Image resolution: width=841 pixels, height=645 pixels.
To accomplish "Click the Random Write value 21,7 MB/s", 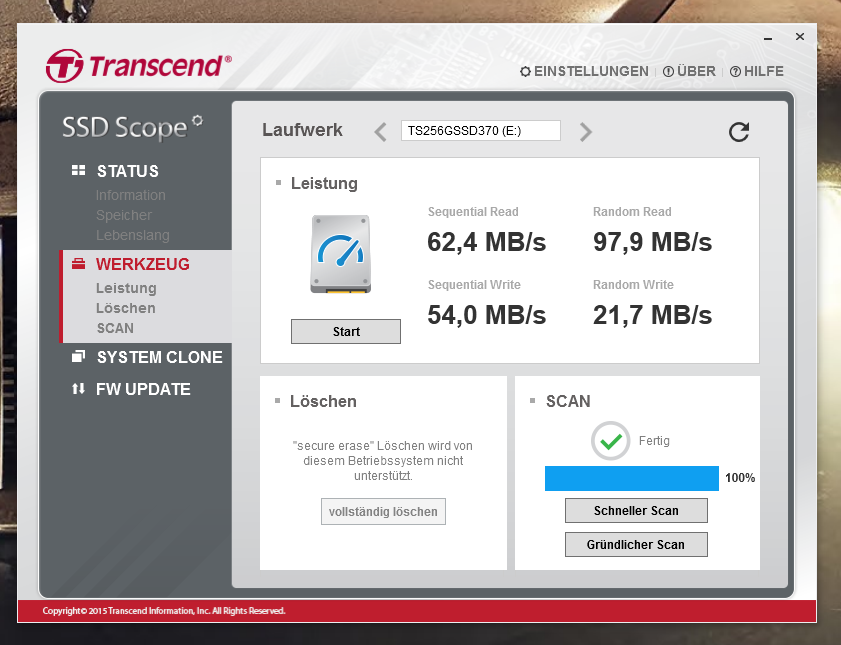I will pyautogui.click(x=652, y=315).
